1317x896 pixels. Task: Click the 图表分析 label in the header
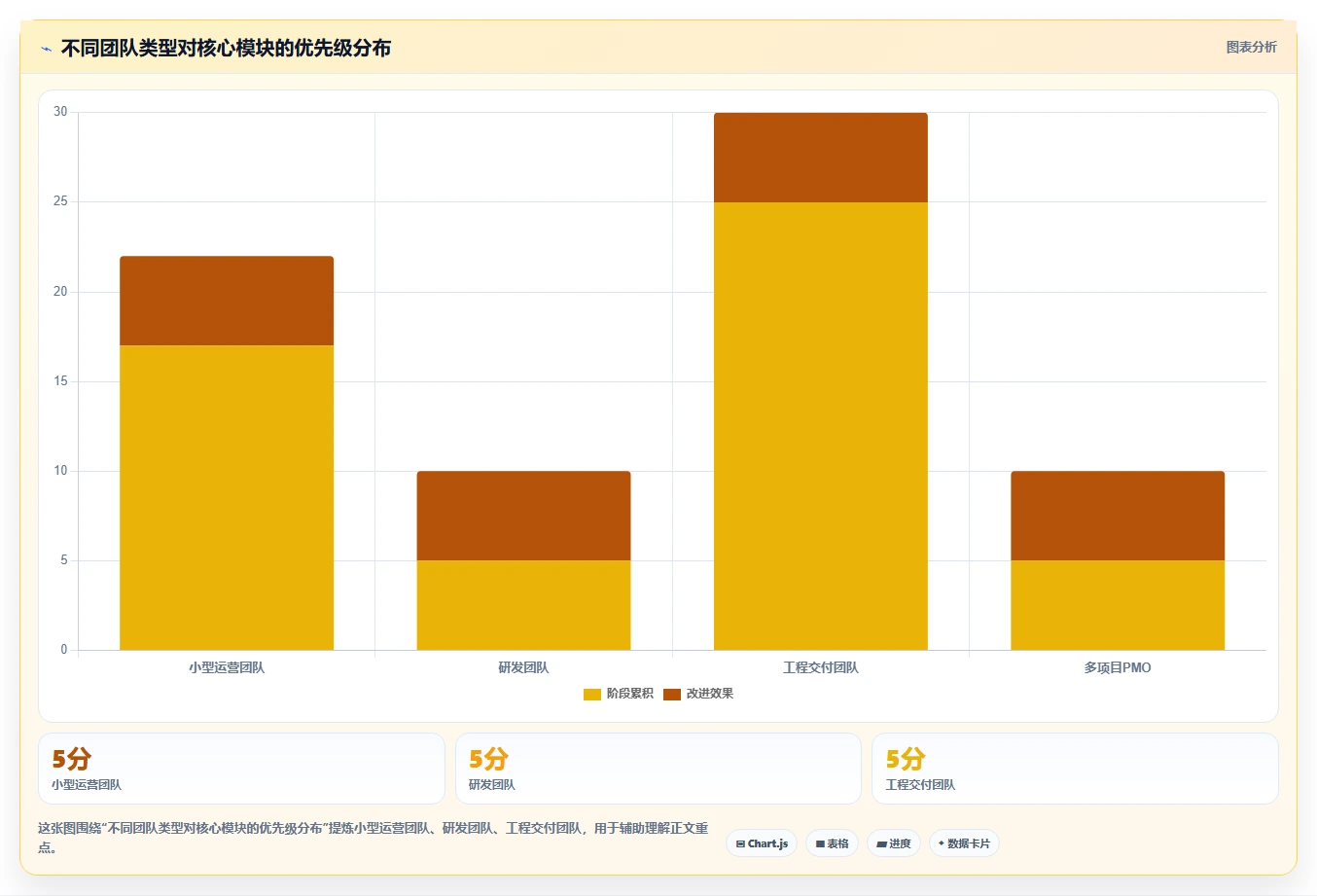[1251, 47]
